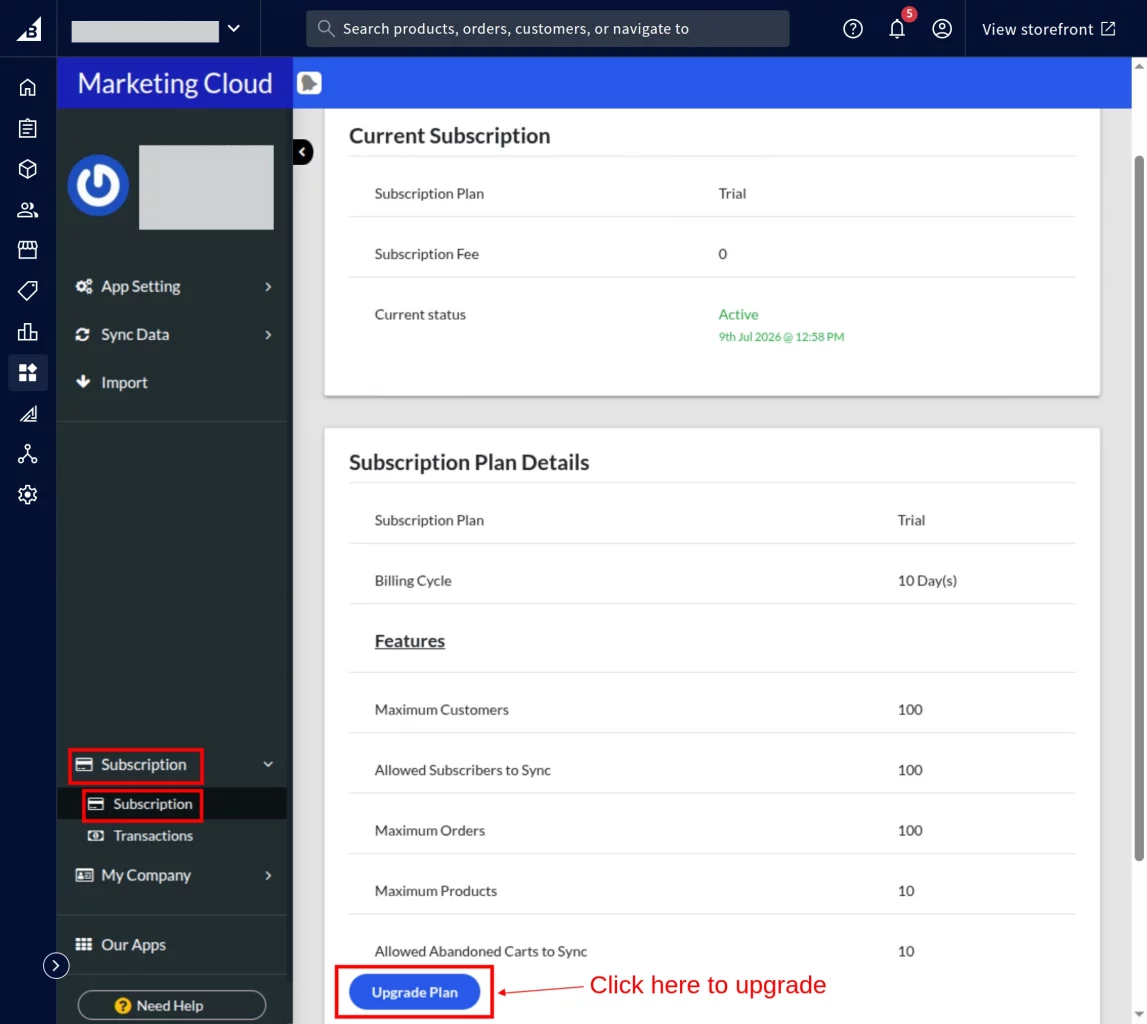Expand the Sync Data menu
The width and height of the screenshot is (1147, 1024).
coord(173,335)
